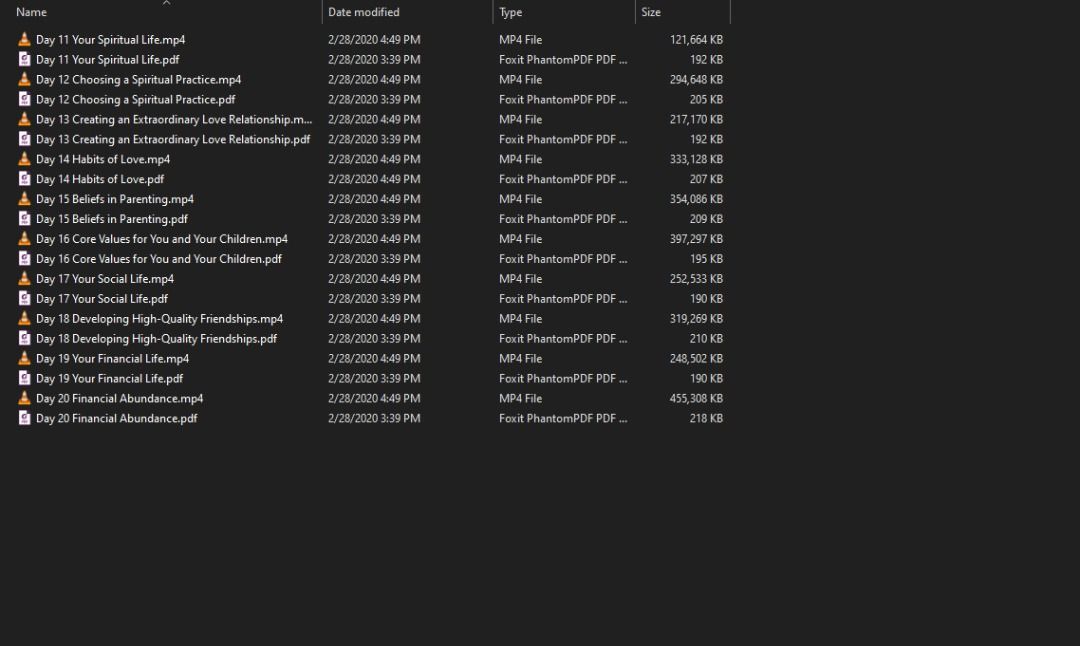This screenshot has height=646, width=1080.
Task: Select Day 20 Financial Abundance.pdf file name
Action: [x=116, y=419]
